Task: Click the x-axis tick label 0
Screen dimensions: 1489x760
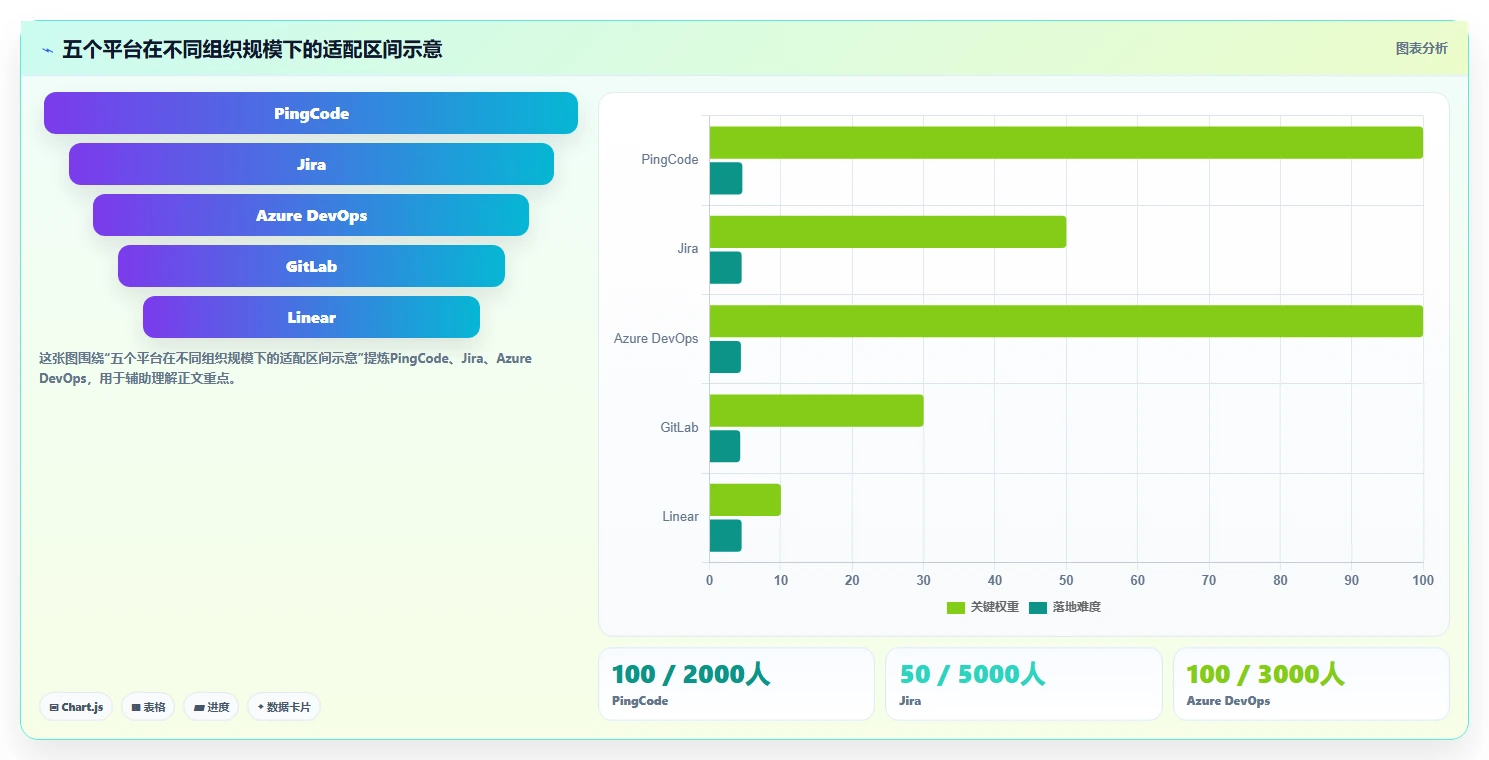Action: (x=709, y=581)
